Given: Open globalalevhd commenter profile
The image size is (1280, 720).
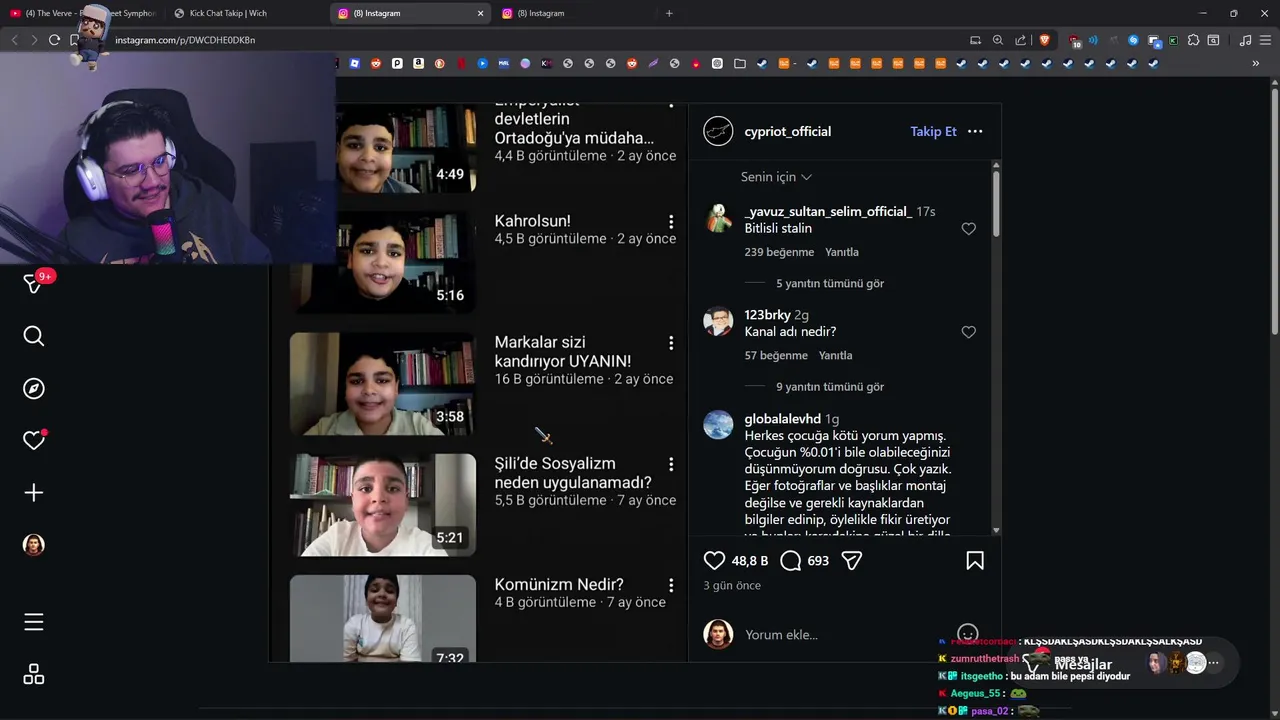Looking at the screenshot, I should coord(782,419).
